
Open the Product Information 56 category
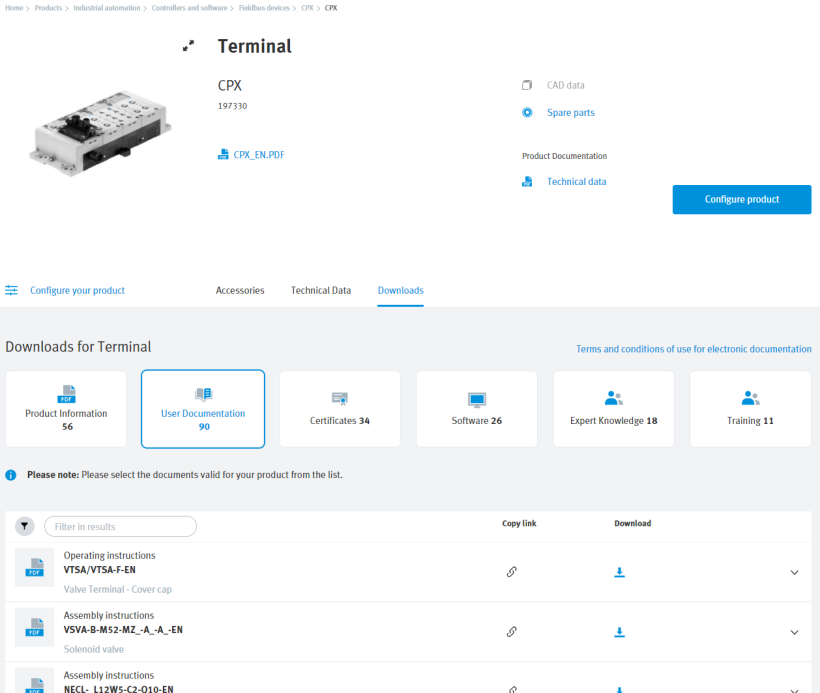(x=66, y=409)
